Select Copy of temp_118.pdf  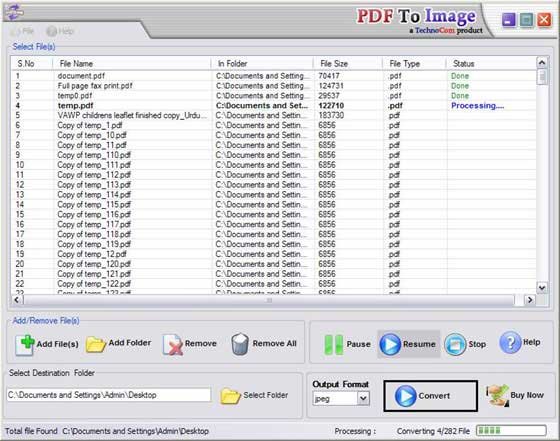(x=274, y=234)
